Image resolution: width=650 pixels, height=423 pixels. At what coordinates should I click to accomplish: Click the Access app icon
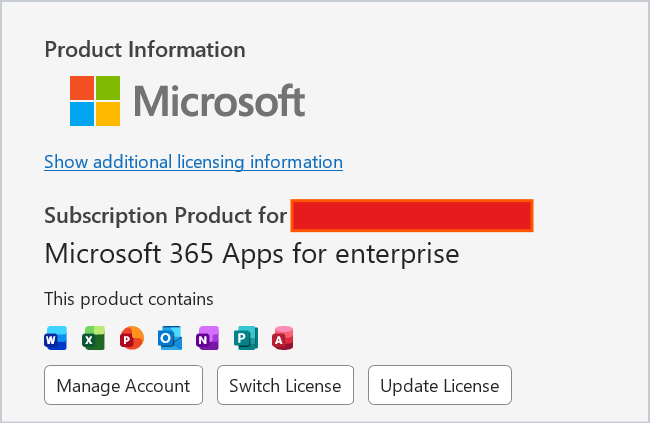[x=283, y=338]
